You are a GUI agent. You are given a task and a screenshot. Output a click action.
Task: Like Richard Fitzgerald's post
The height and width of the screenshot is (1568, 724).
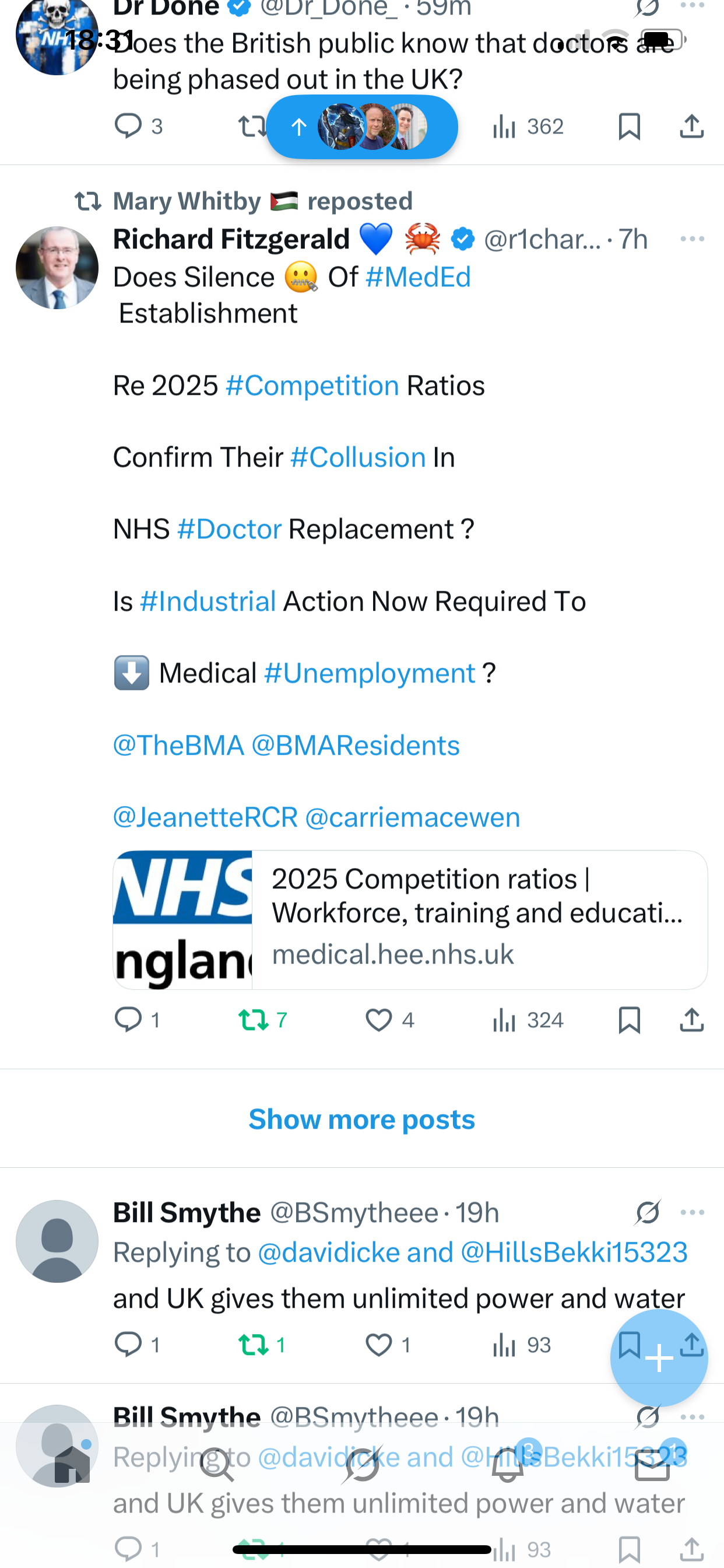tap(378, 1020)
